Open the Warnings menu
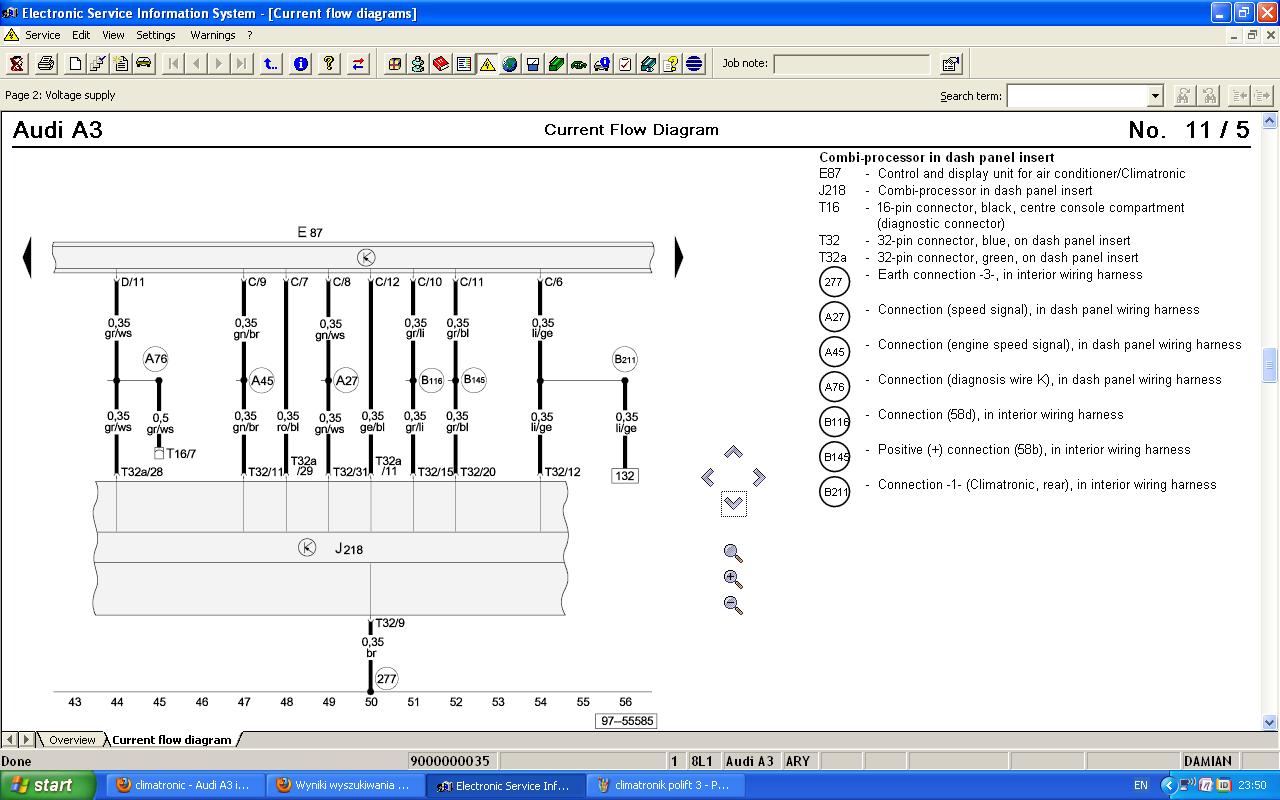This screenshot has height=800, width=1280. 213,35
